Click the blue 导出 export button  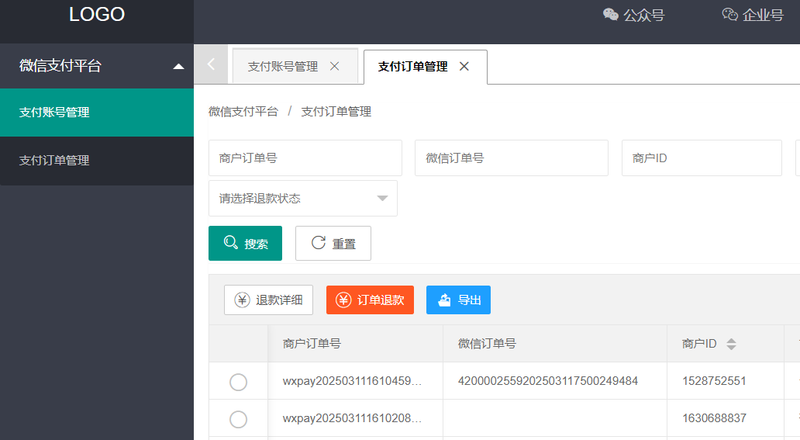(x=458, y=300)
